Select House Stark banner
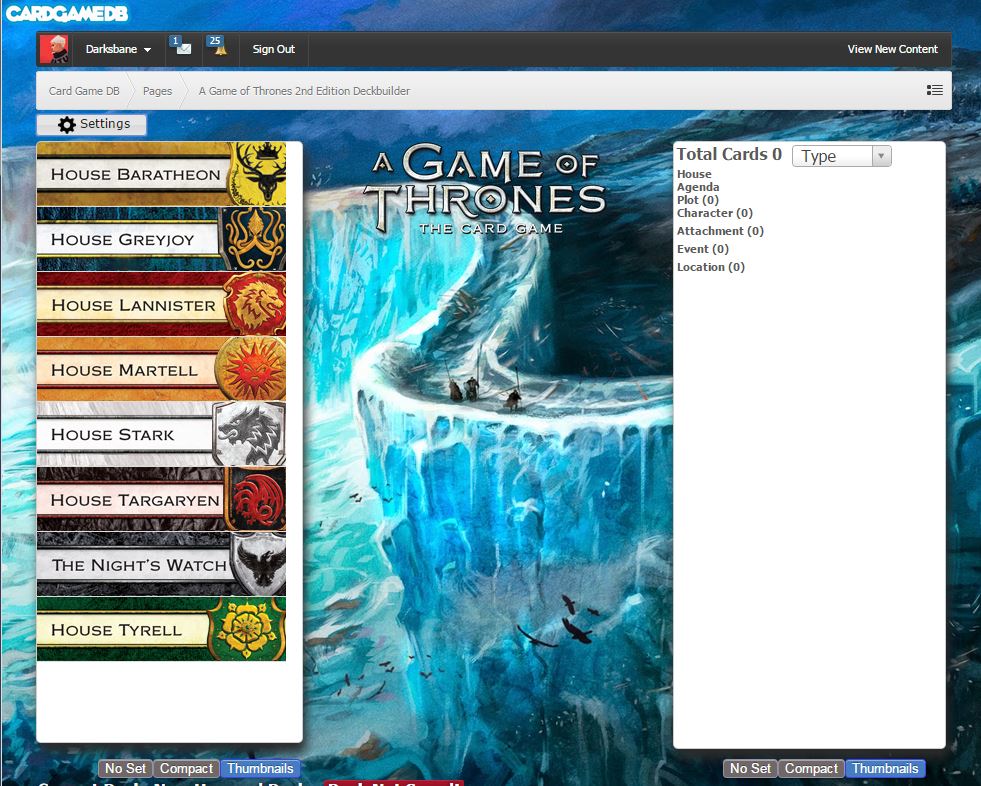Viewport: 981px width, 786px height. click(161, 434)
